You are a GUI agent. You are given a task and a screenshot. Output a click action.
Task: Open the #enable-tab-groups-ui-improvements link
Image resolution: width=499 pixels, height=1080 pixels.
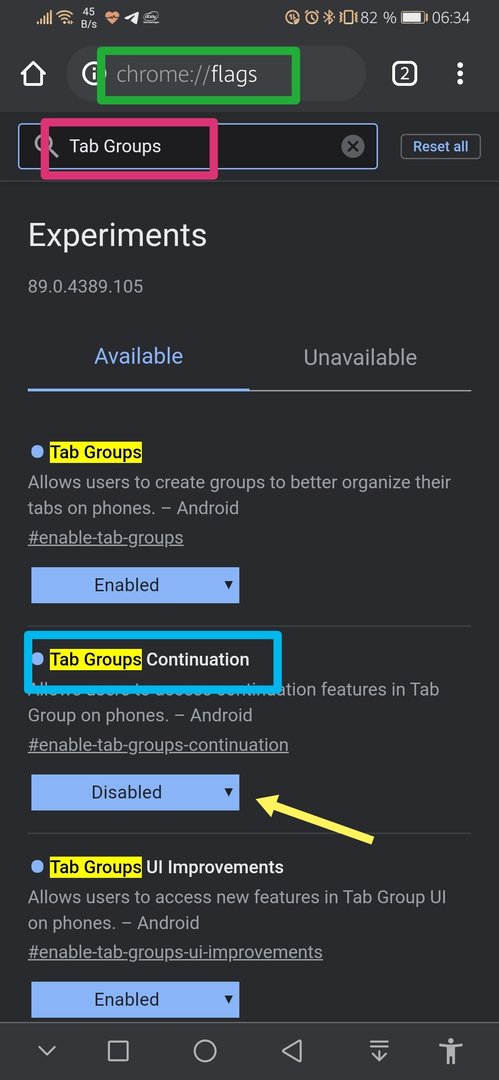(x=175, y=952)
